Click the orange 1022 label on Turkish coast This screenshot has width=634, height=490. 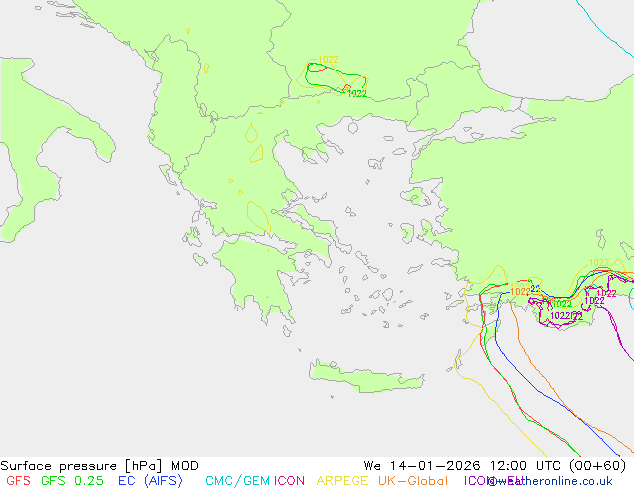520,291
